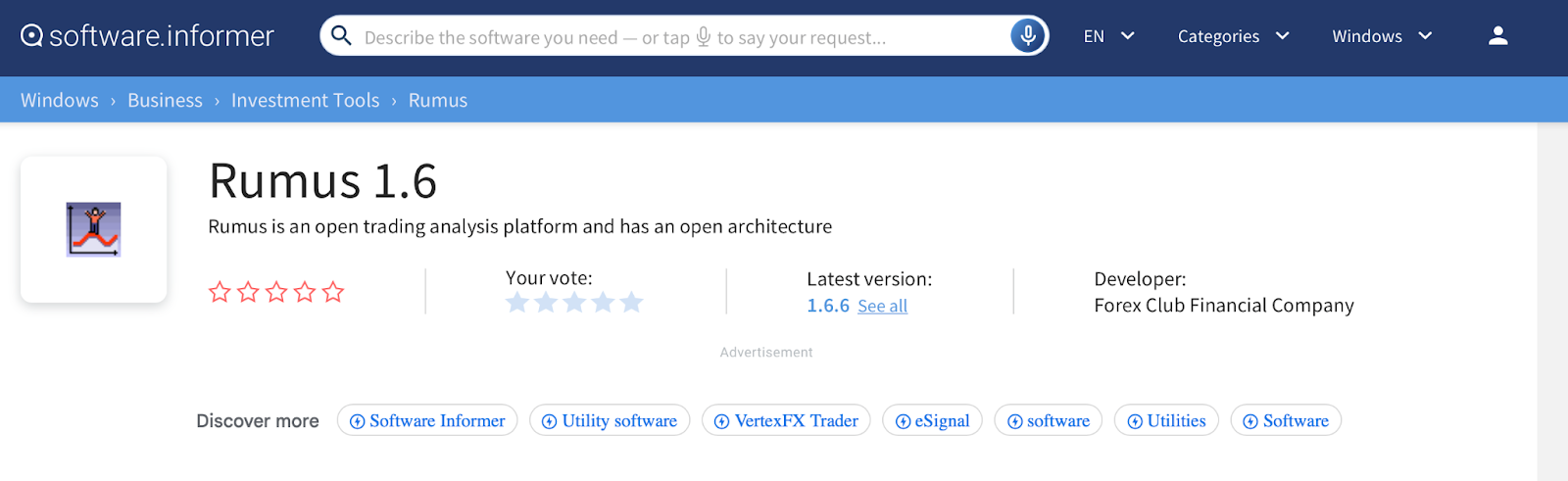Open the user account profile icon
The image size is (1568, 481).
(x=1497, y=36)
